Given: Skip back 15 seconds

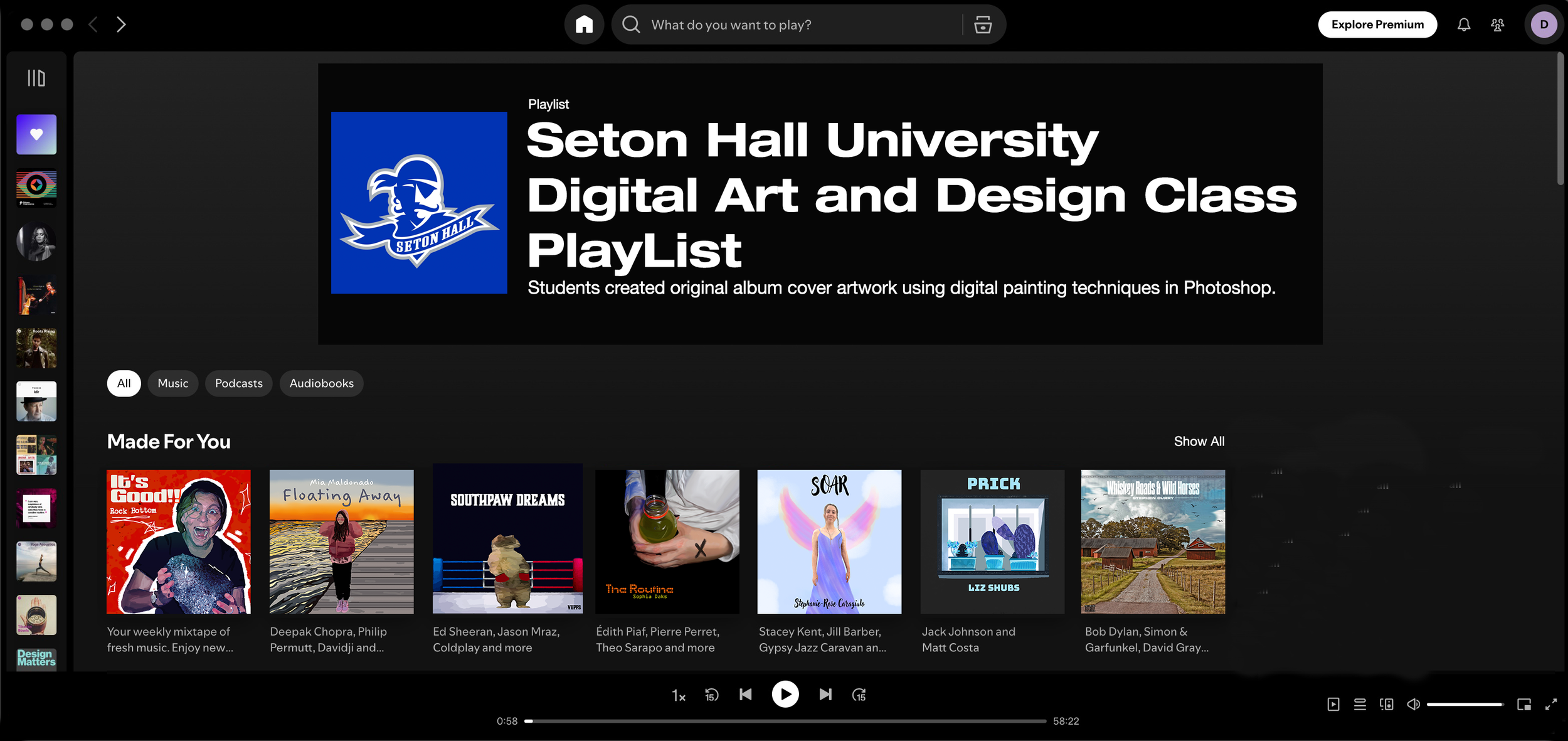Looking at the screenshot, I should (711, 695).
